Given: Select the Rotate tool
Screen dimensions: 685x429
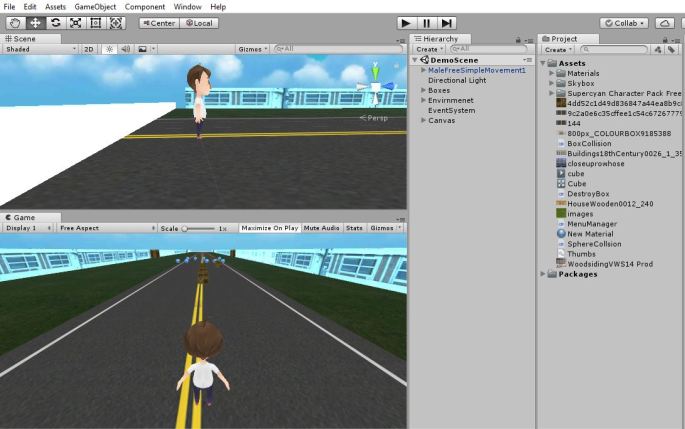Looking at the screenshot, I should [56, 22].
